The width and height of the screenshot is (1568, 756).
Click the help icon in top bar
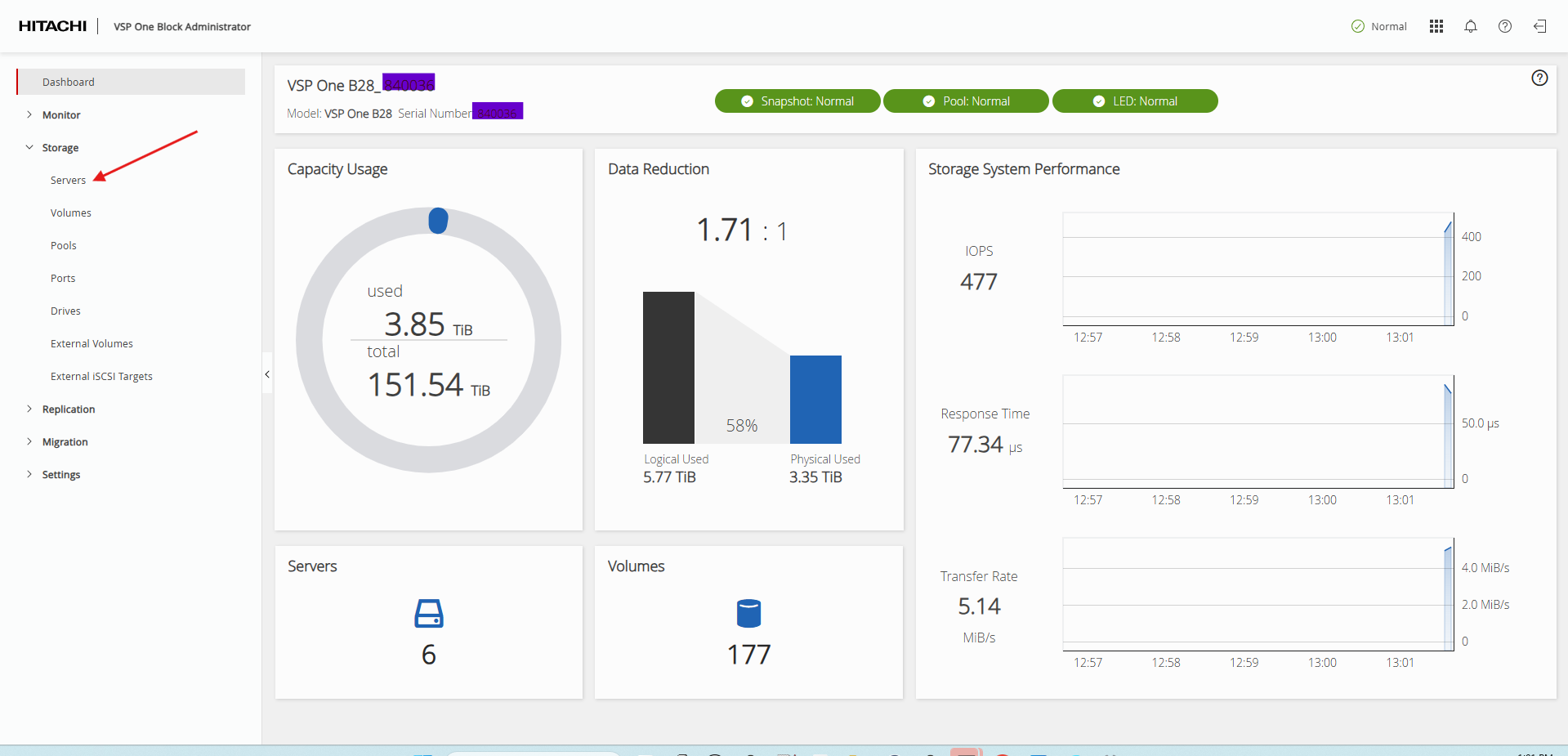pos(1504,26)
